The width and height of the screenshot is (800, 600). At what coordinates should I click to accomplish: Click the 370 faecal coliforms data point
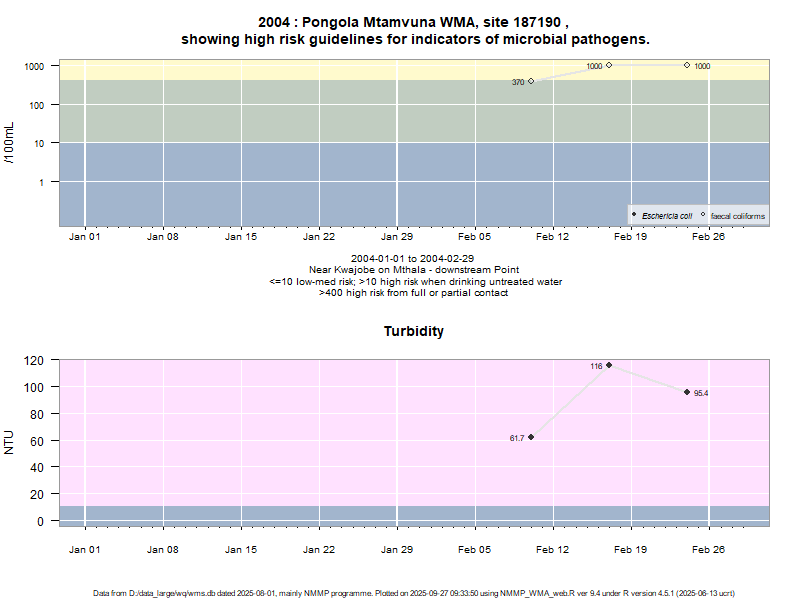531,81
